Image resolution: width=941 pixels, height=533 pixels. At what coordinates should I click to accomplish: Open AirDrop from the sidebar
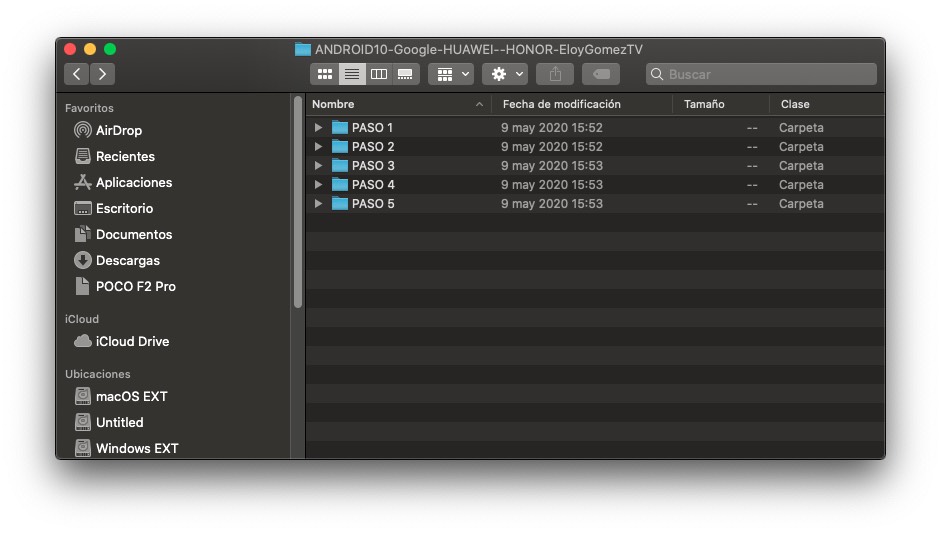point(118,130)
